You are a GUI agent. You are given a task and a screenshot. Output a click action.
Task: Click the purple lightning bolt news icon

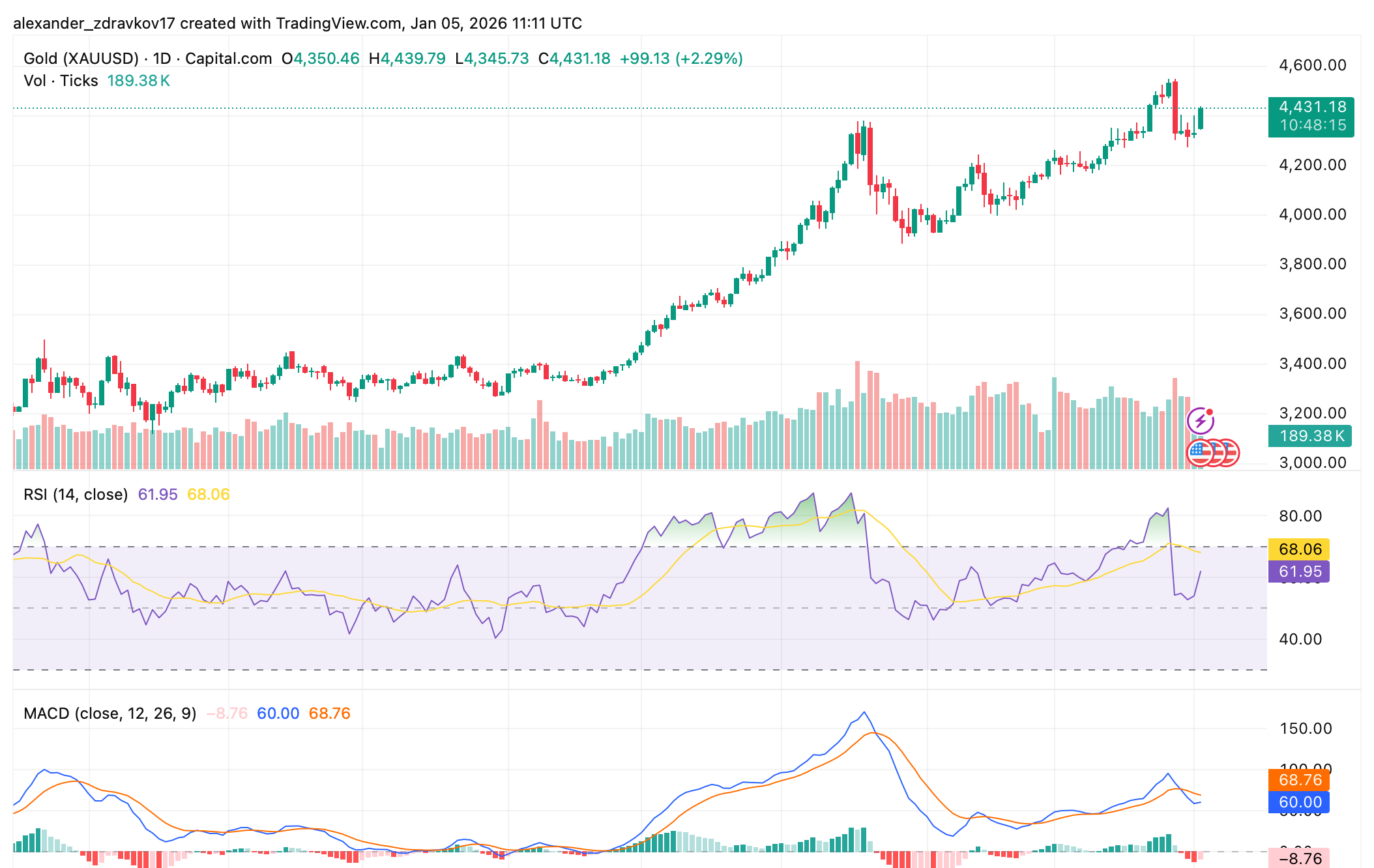pyautogui.click(x=1200, y=421)
